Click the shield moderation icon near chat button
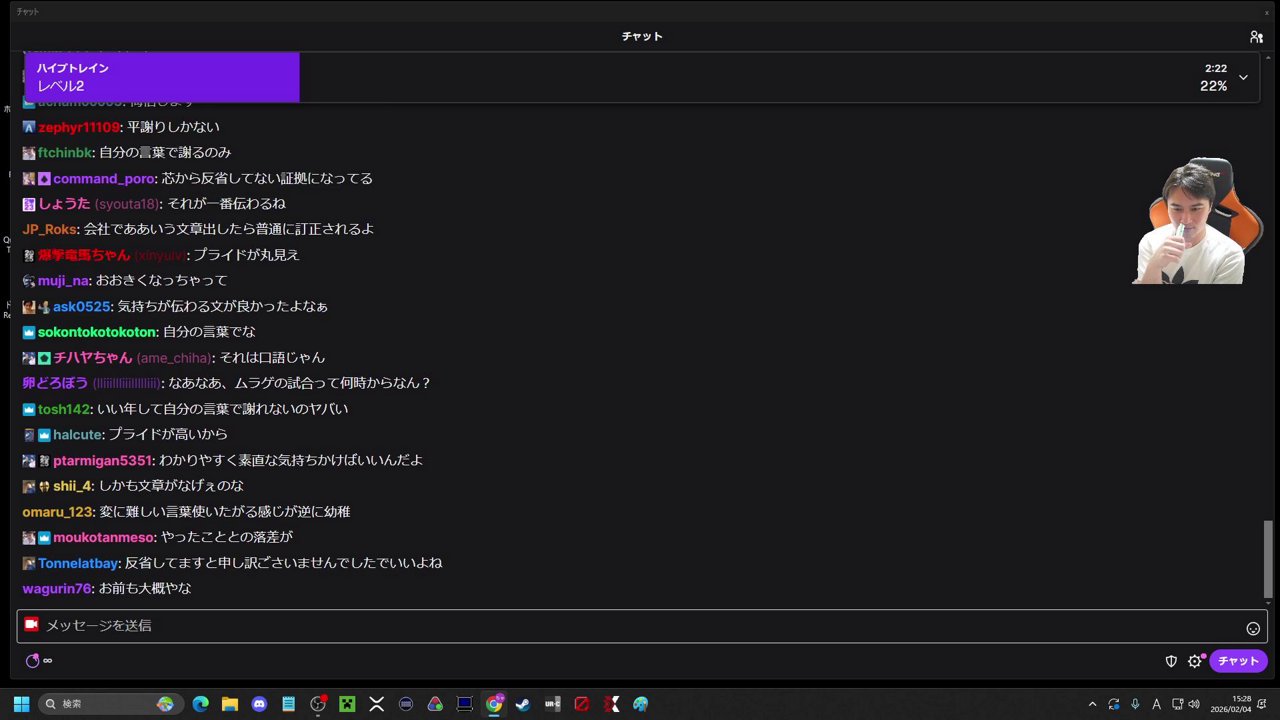The image size is (1280, 720). point(1171,661)
